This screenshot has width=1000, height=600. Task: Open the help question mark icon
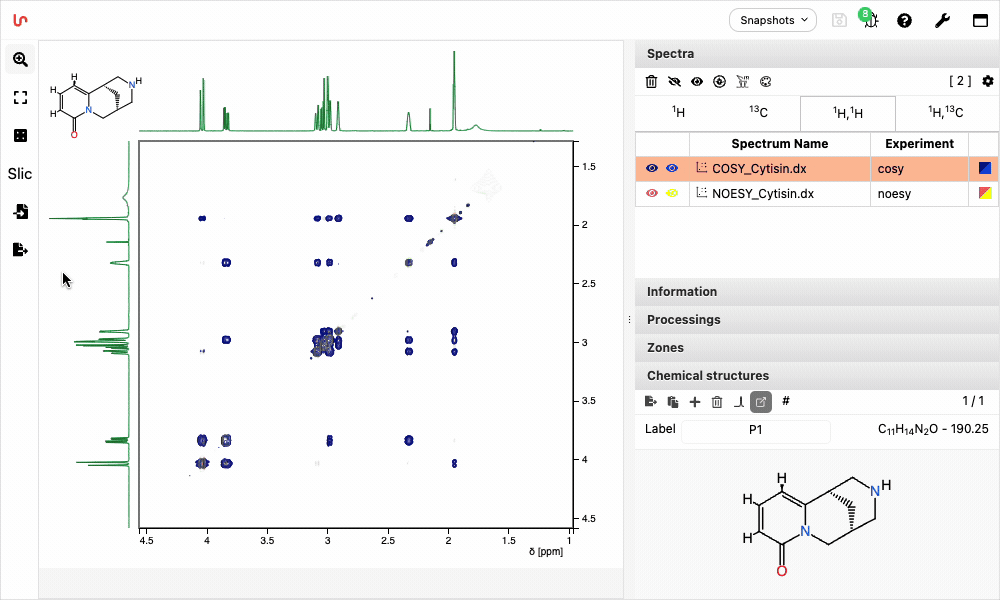pos(904,20)
